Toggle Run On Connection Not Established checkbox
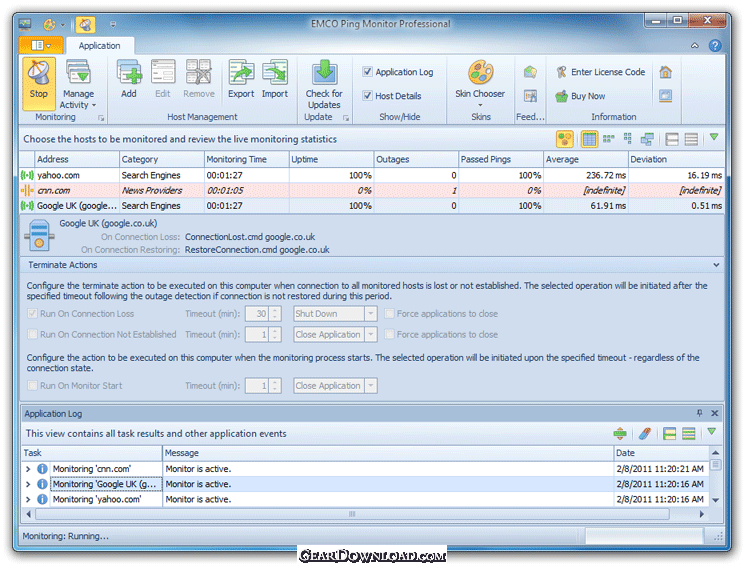 (x=32, y=334)
